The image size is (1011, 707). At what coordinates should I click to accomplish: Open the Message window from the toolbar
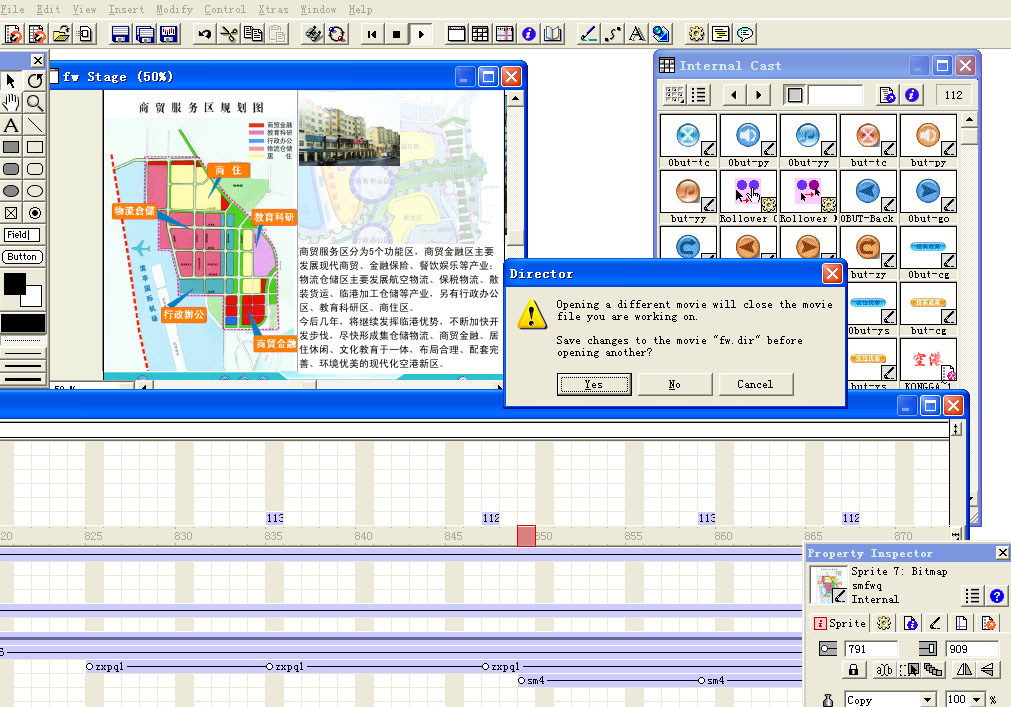click(745, 34)
